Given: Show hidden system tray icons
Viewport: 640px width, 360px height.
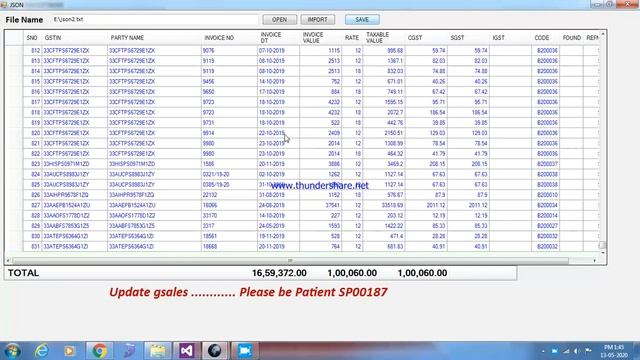Looking at the screenshot, I should [543, 351].
